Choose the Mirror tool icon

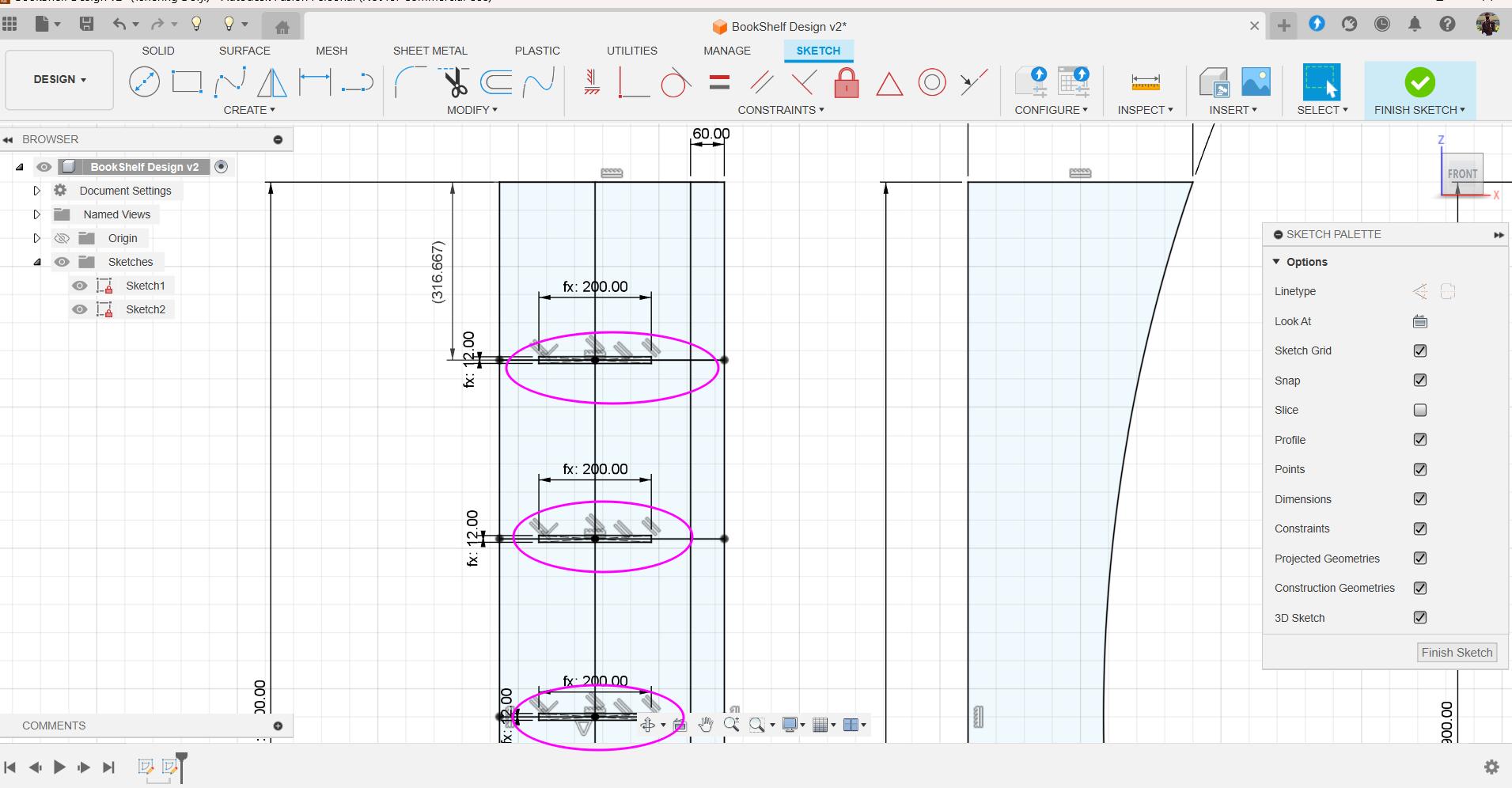272,81
